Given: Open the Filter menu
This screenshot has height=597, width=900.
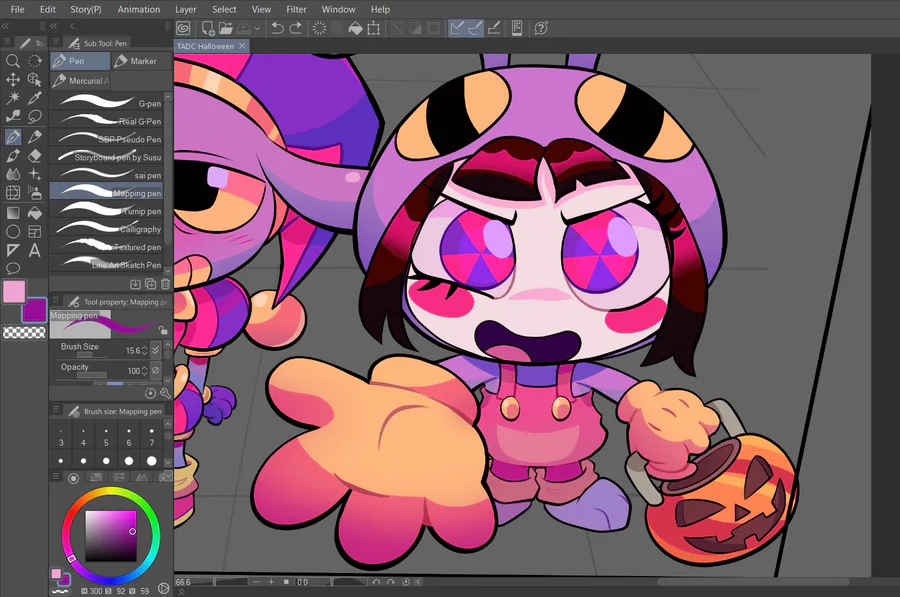Looking at the screenshot, I should [296, 9].
